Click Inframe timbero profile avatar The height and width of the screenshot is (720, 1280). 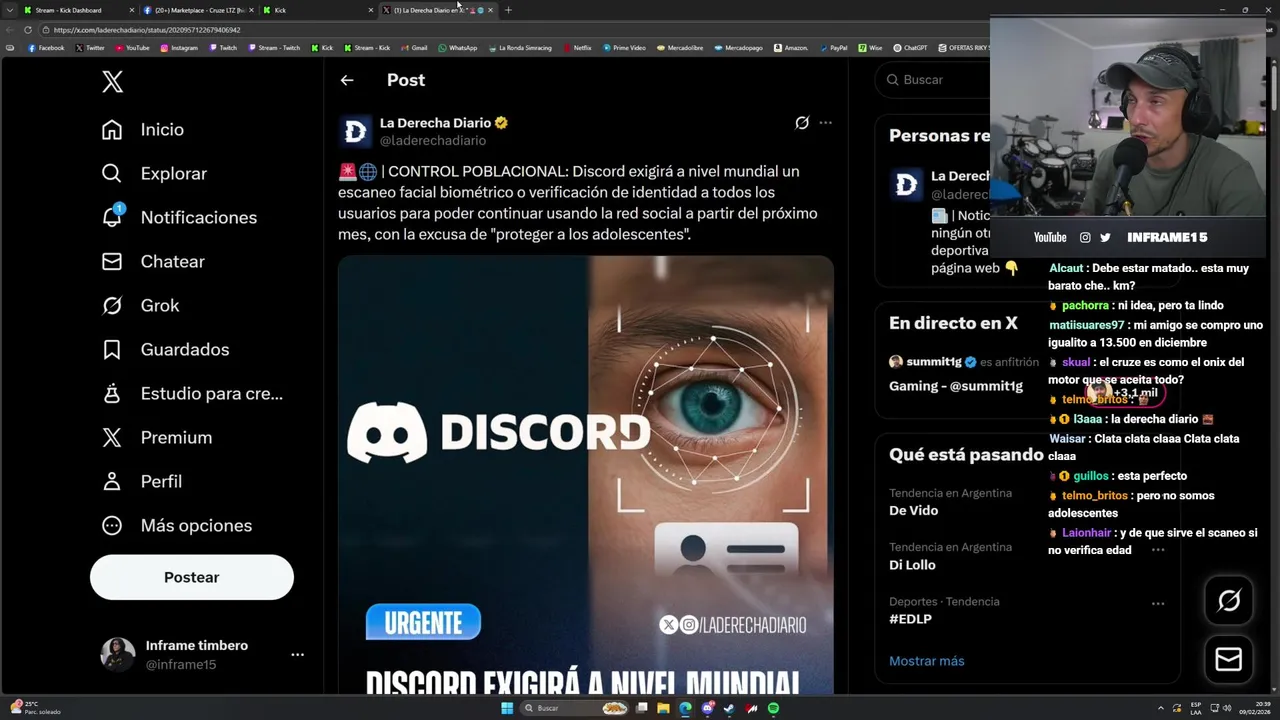point(118,654)
